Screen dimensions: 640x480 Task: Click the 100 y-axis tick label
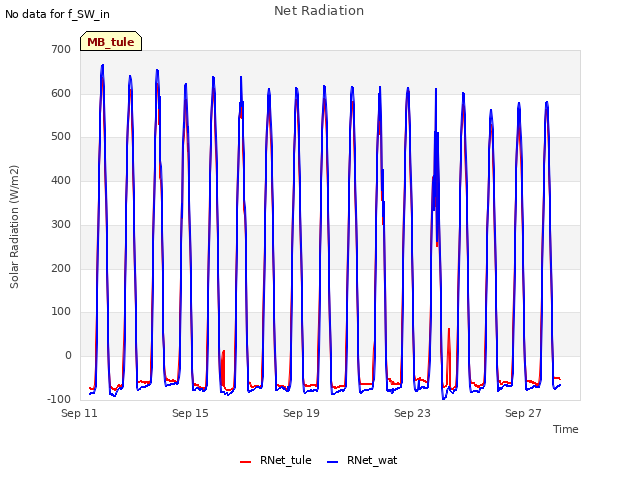[x=61, y=312]
